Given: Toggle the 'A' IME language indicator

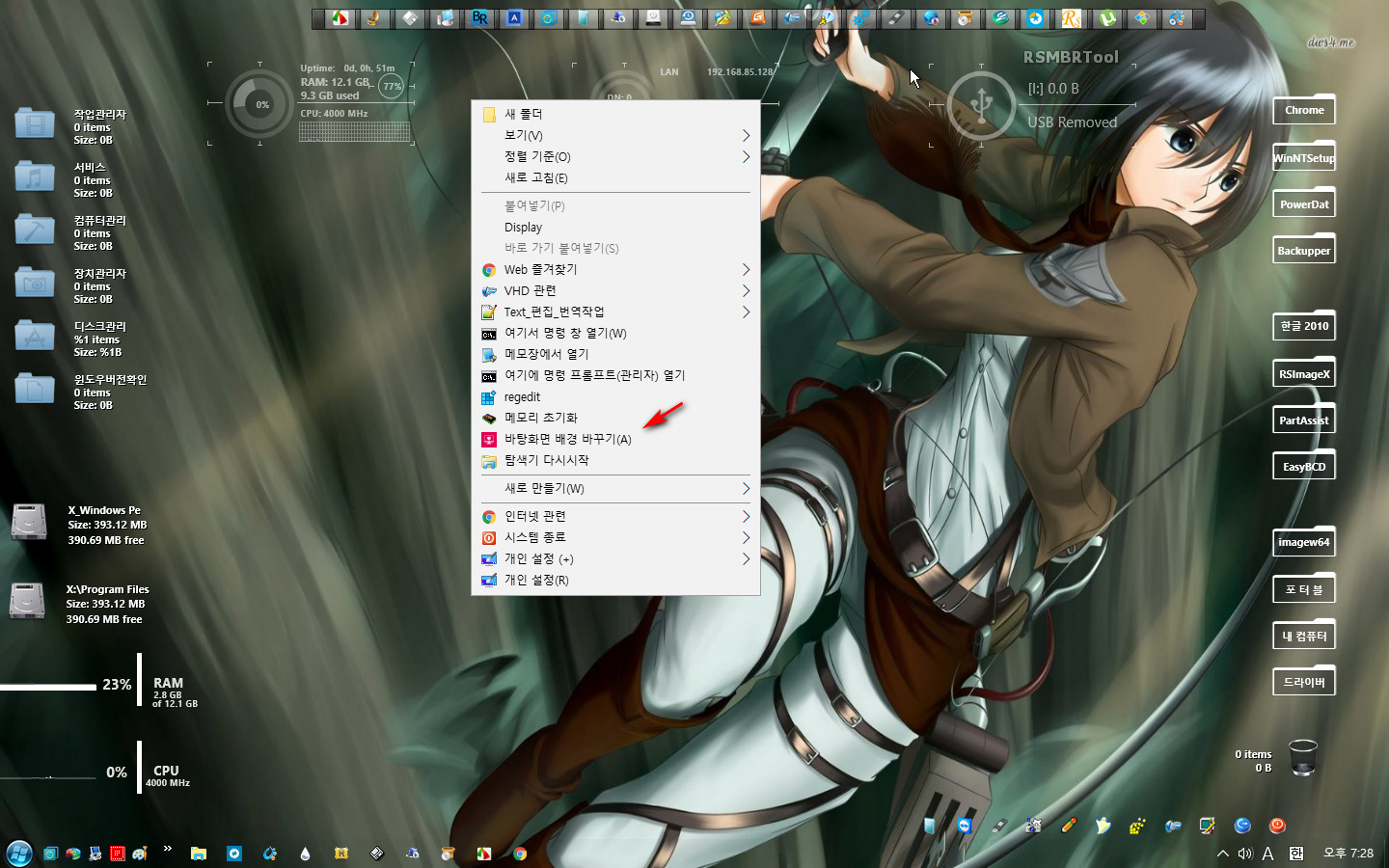Looking at the screenshot, I should tap(1267, 854).
